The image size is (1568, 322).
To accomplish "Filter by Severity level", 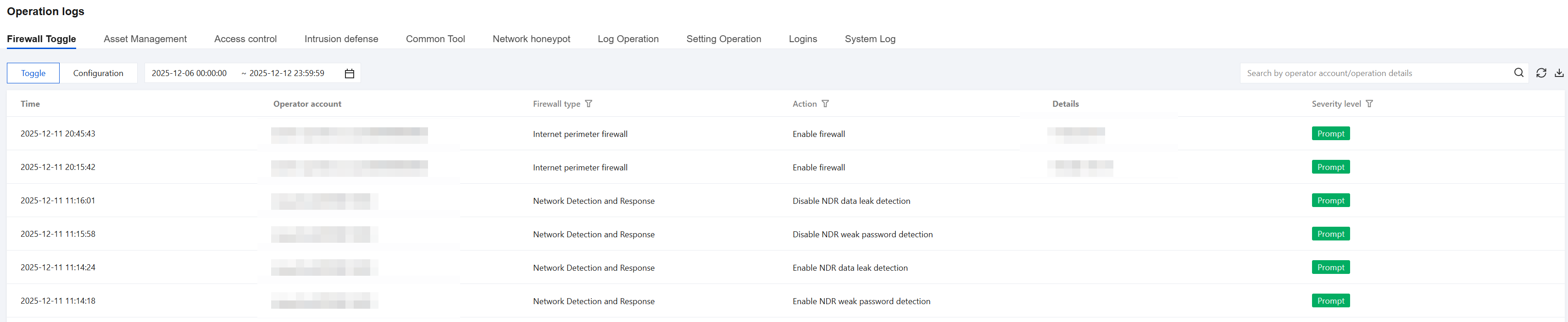I will (x=1369, y=104).
